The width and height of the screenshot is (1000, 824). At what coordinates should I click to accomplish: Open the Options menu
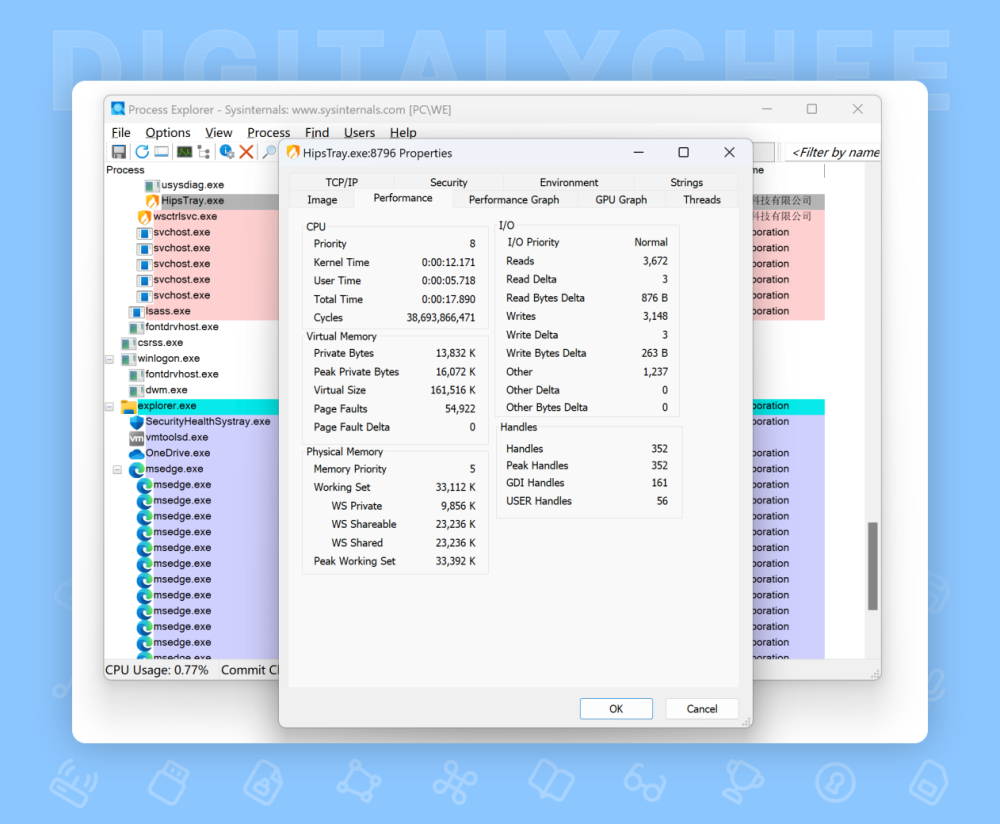(168, 133)
